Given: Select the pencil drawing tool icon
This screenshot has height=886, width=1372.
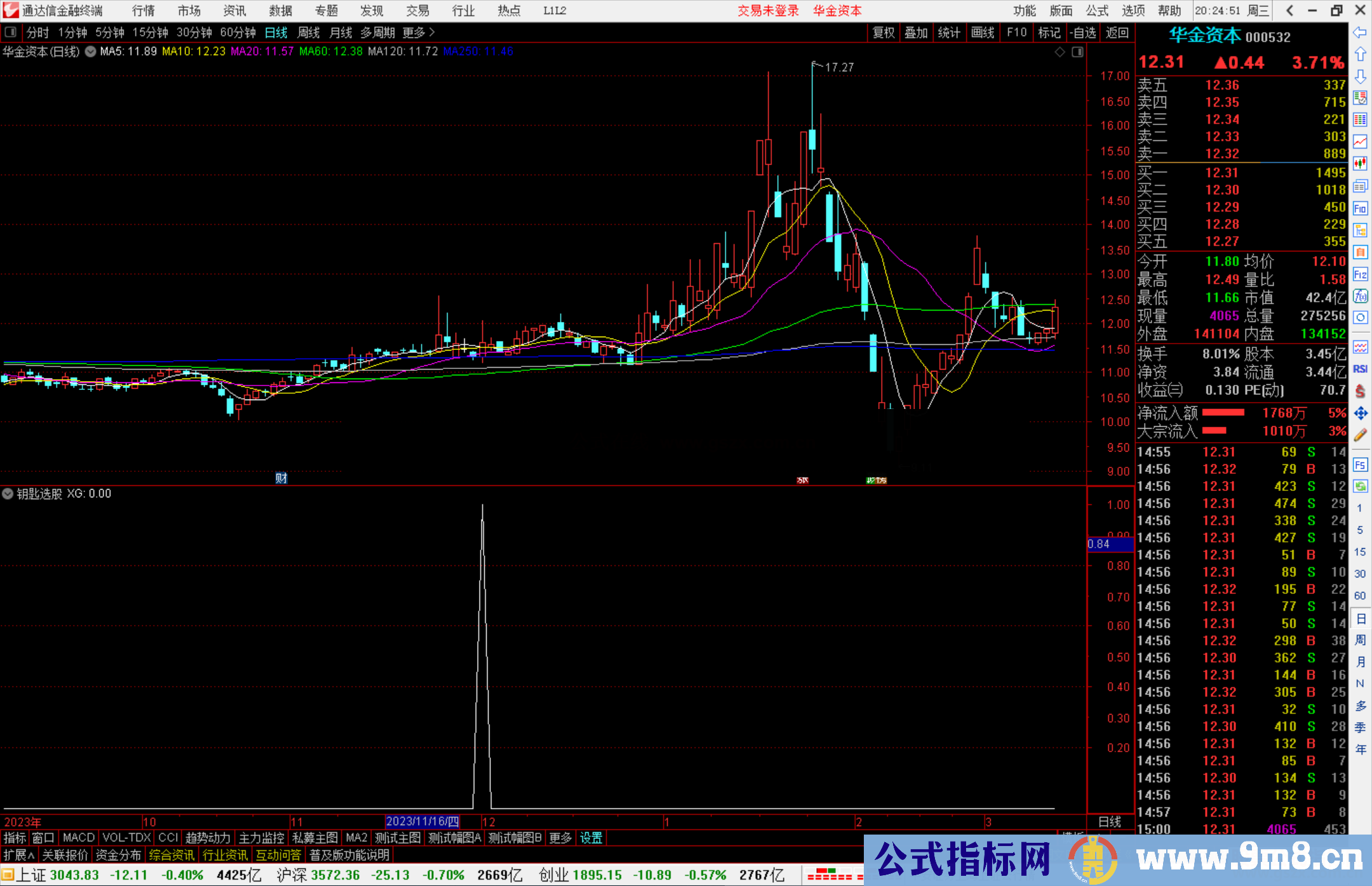Looking at the screenshot, I should (1360, 435).
